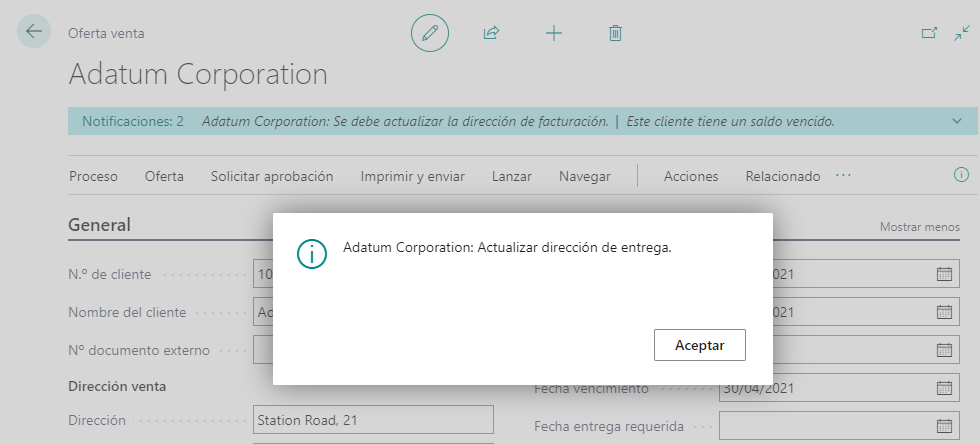Click Aceptar in the dialog
The height and width of the screenshot is (444, 980).
tap(699, 345)
